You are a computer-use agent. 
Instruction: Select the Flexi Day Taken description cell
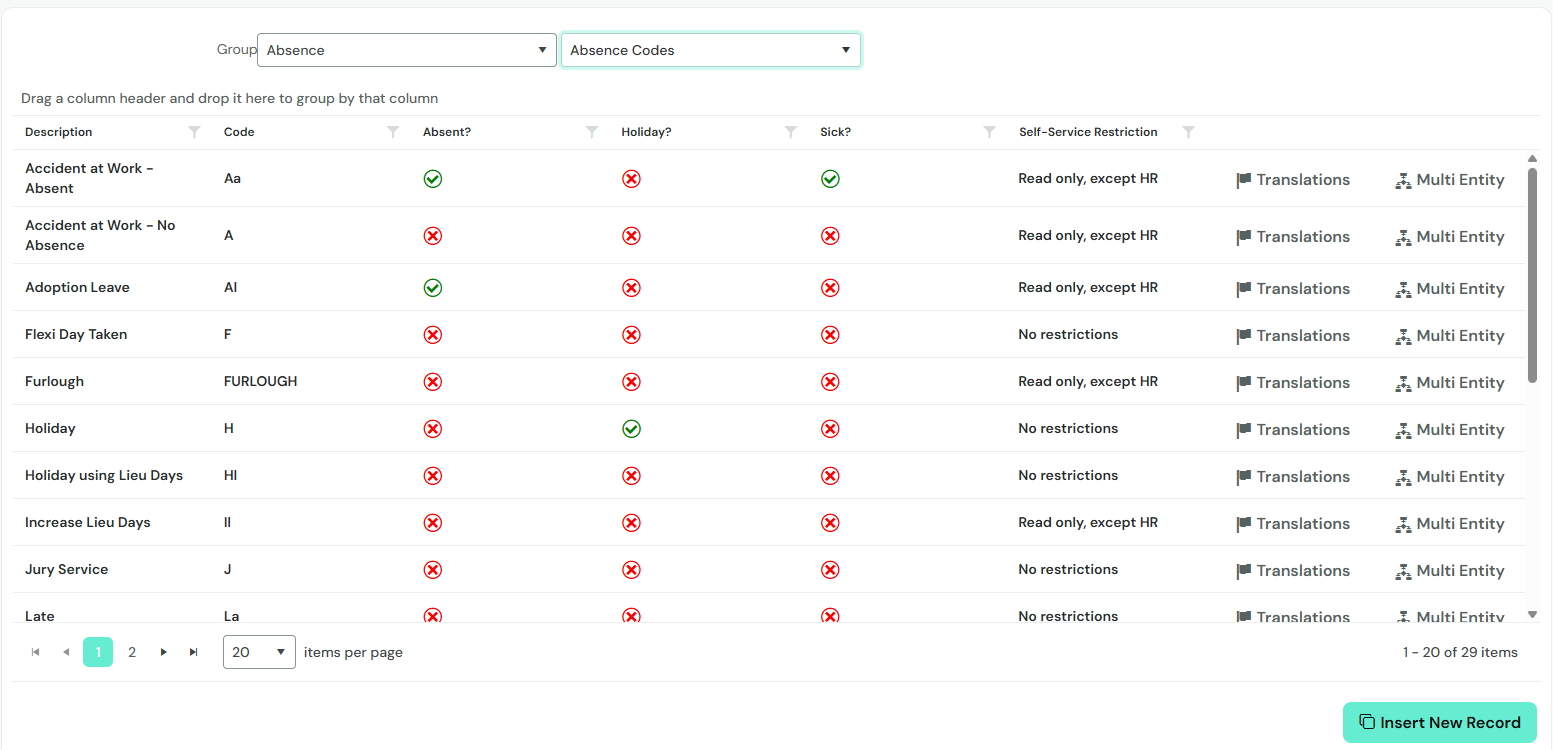(x=76, y=335)
